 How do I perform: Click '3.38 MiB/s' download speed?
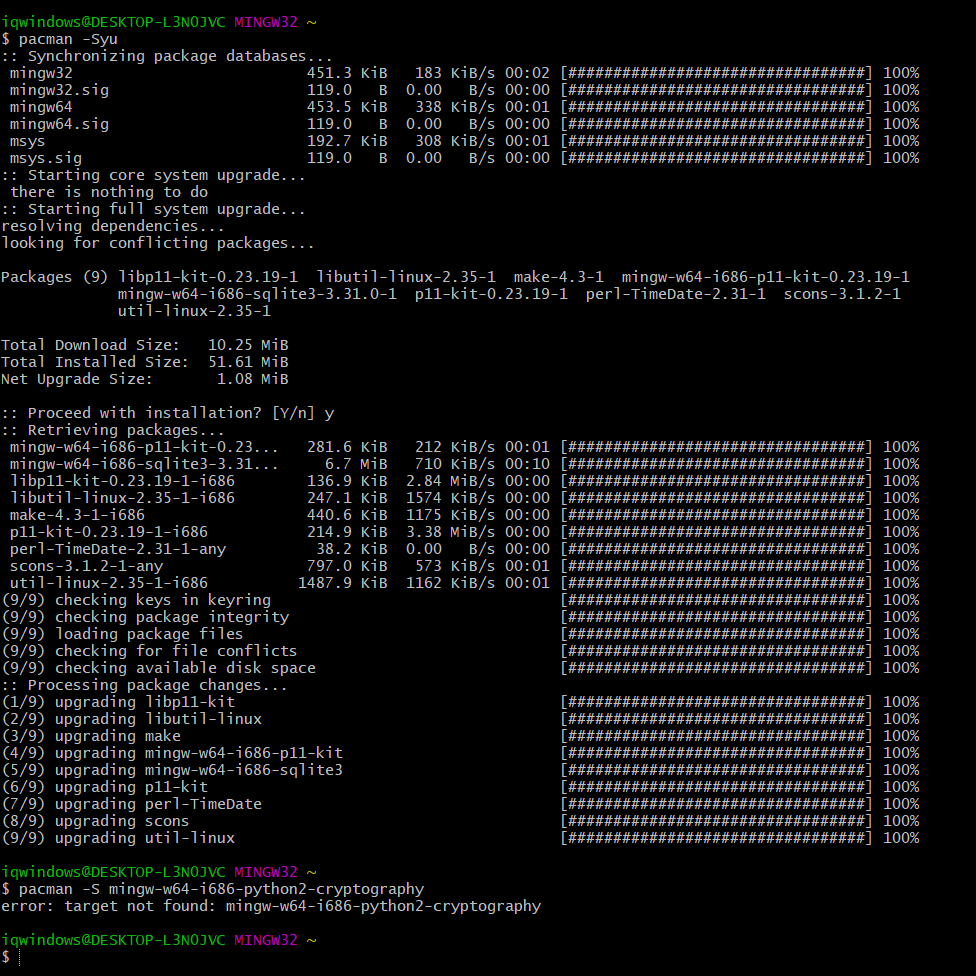(x=451, y=532)
